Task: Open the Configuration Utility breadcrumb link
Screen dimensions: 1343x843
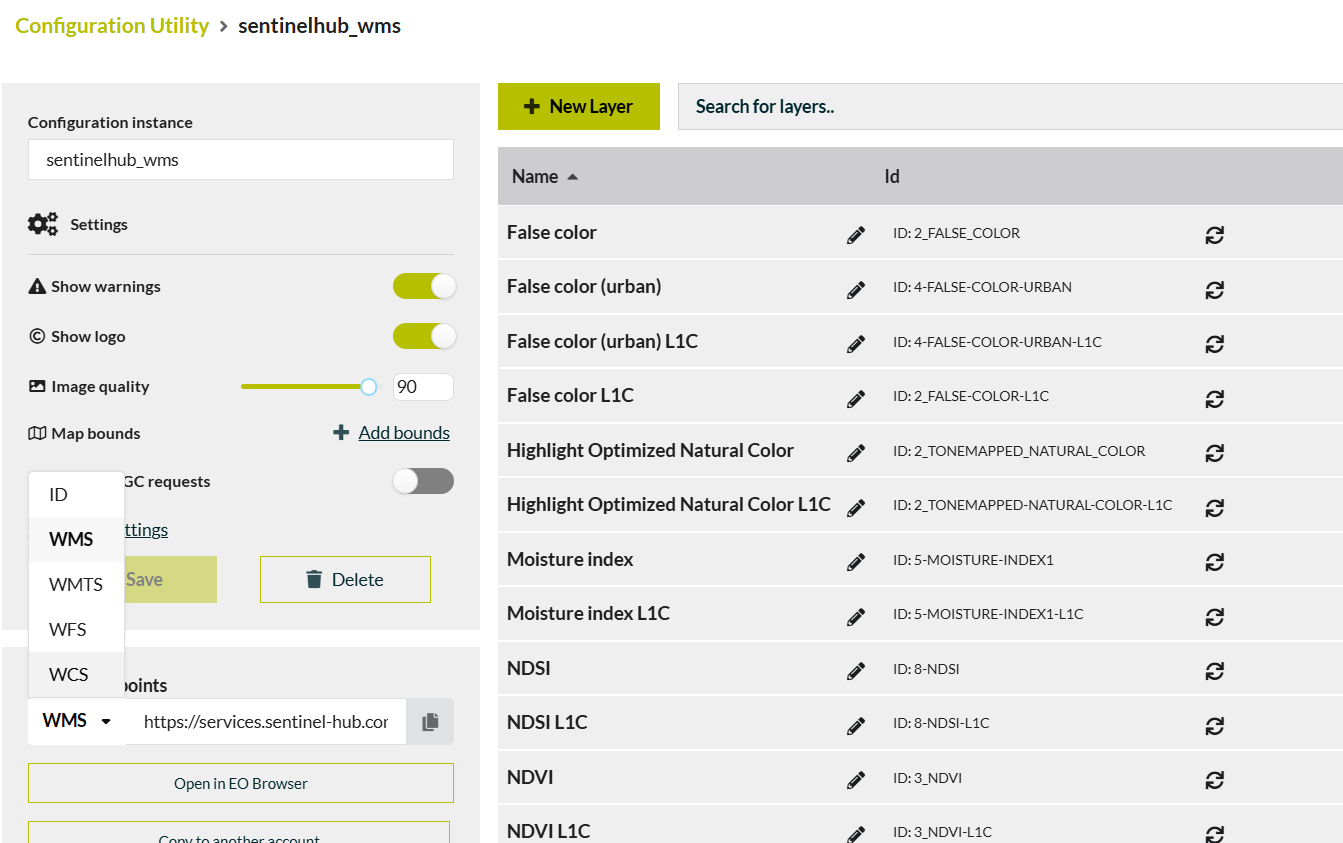Action: click(112, 26)
